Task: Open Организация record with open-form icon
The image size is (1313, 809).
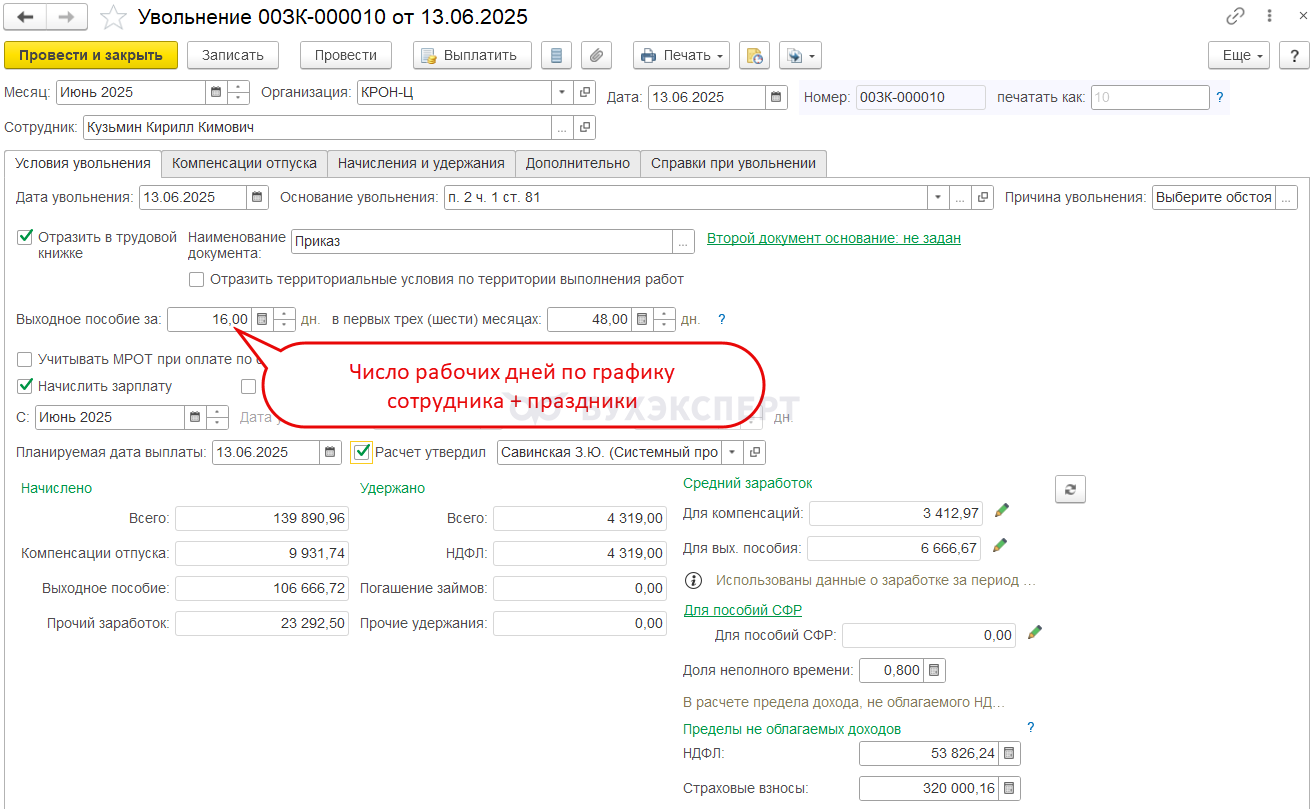Action: point(585,92)
